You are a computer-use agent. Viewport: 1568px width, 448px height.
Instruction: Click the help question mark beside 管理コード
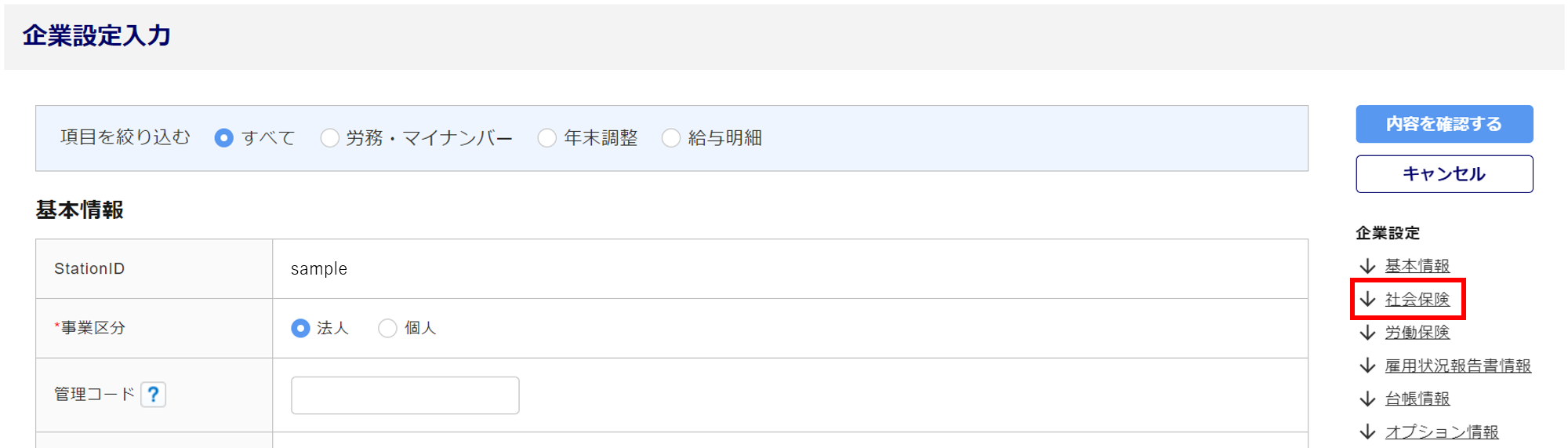tap(154, 394)
